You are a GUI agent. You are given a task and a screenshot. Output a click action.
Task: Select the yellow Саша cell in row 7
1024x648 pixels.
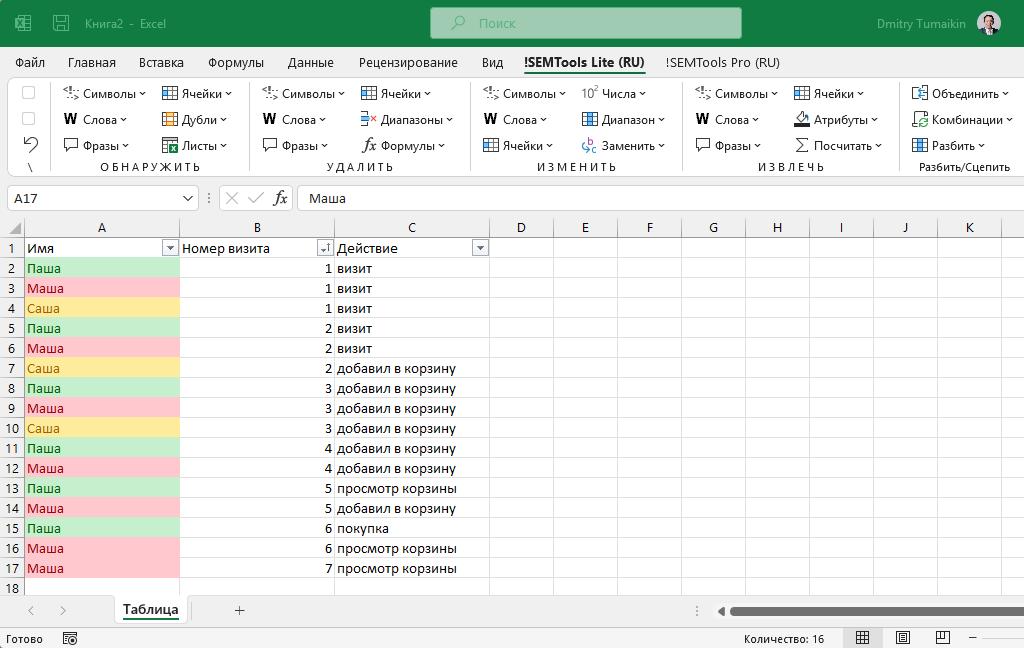(x=102, y=368)
